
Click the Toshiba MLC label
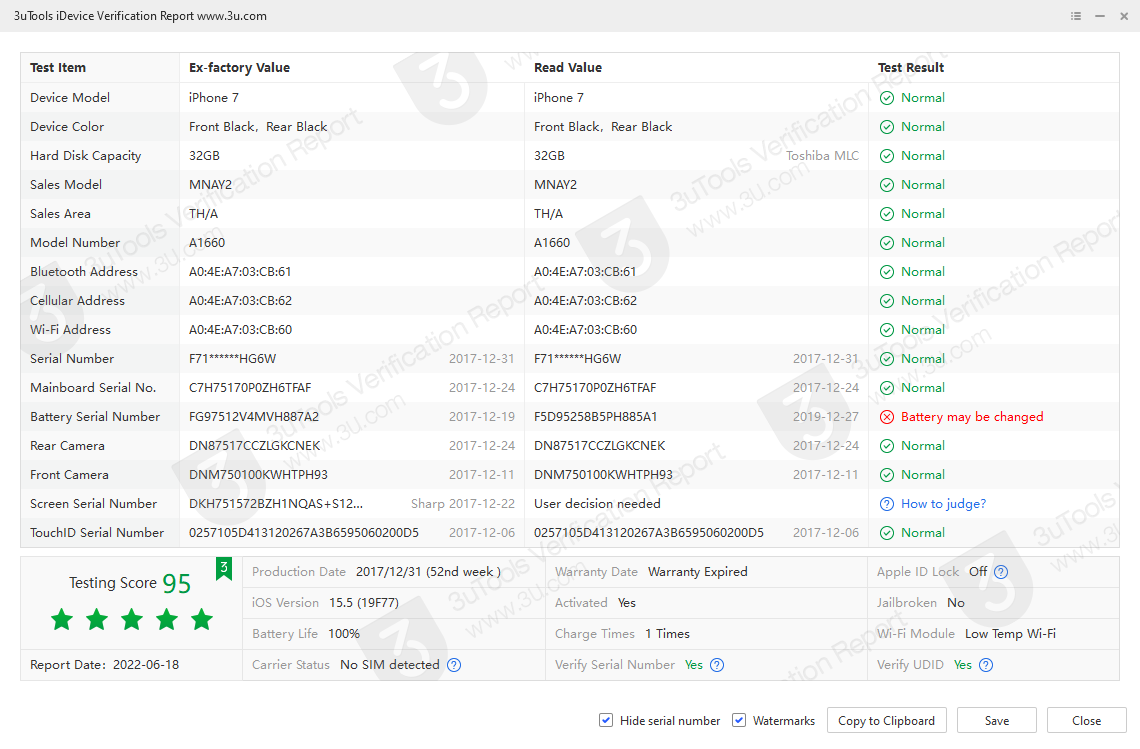(x=822, y=156)
